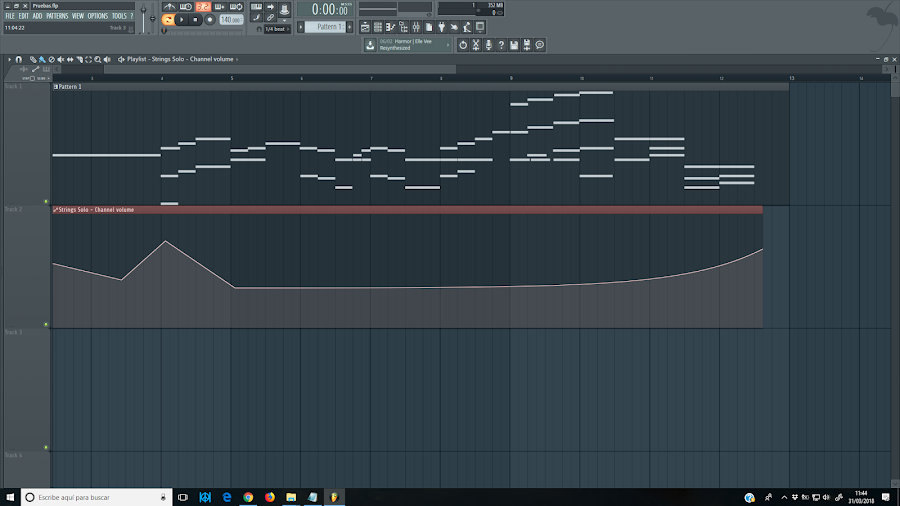Screen dimensions: 900x506
Task: Toggle wait for input before recording
Action: (186, 7)
